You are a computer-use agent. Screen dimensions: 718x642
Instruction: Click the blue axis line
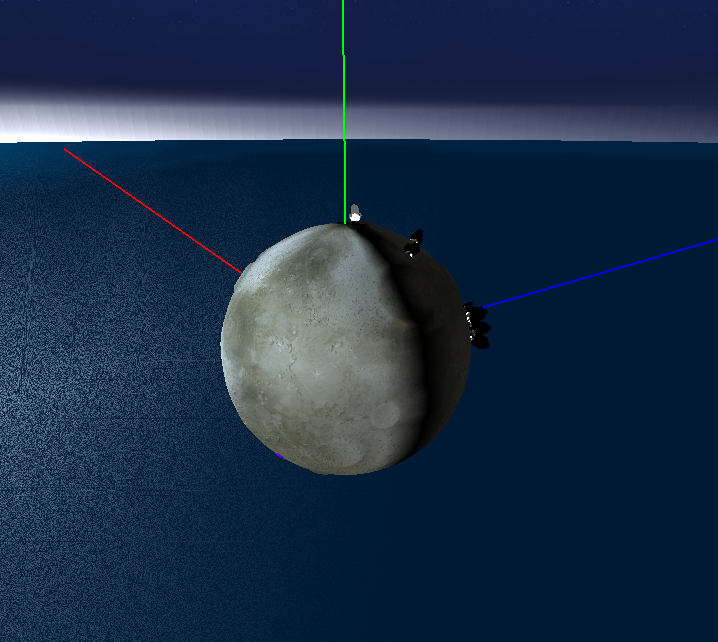600,273
